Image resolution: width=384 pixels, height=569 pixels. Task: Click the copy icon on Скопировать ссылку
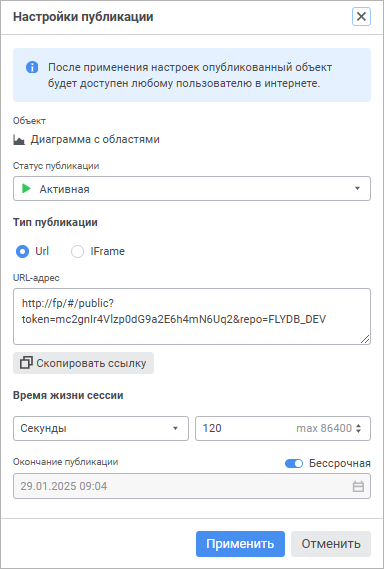pyautogui.click(x=26, y=363)
